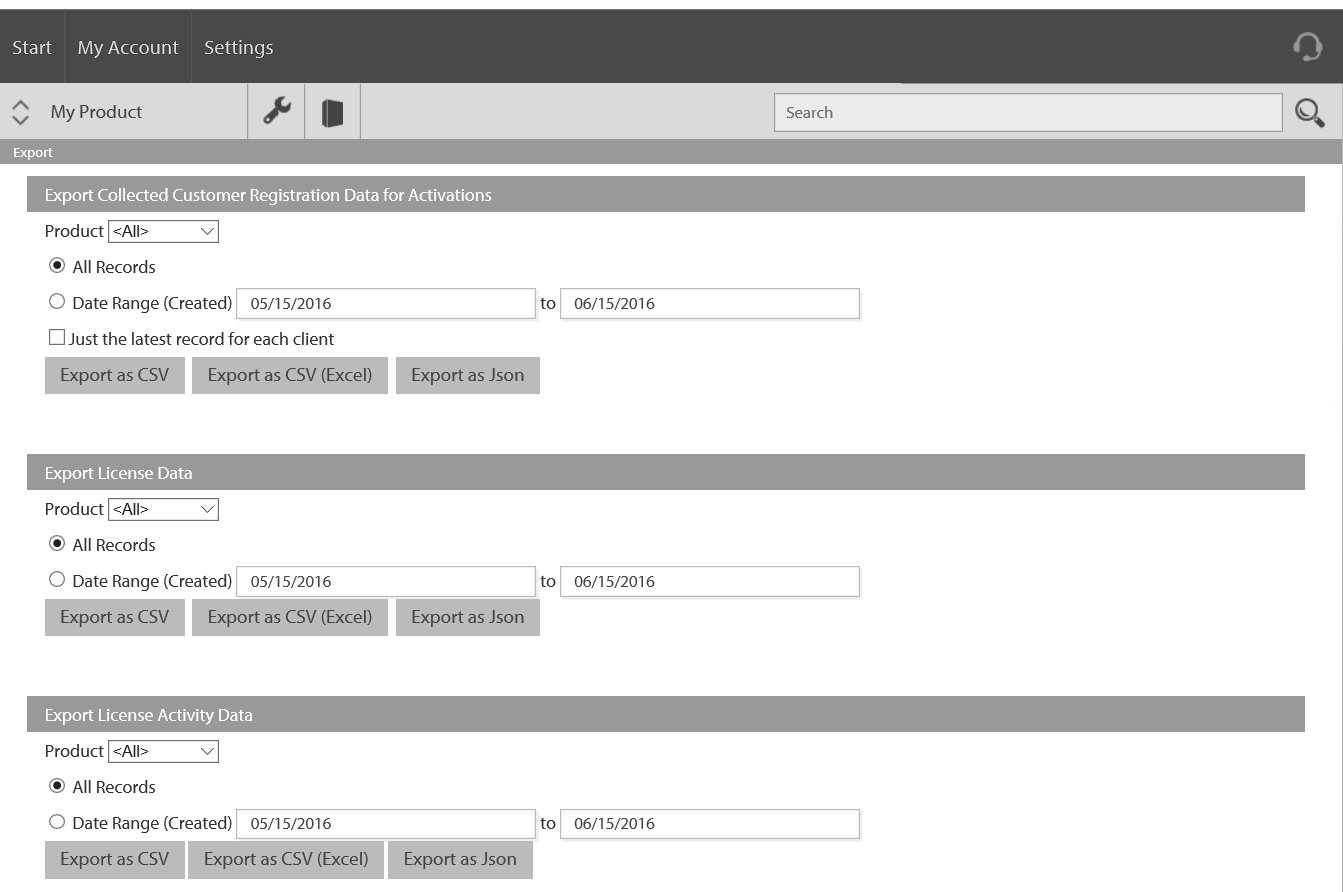Select Date Range in License Activity Data
This screenshot has width=1343, height=892.
[x=57, y=821]
